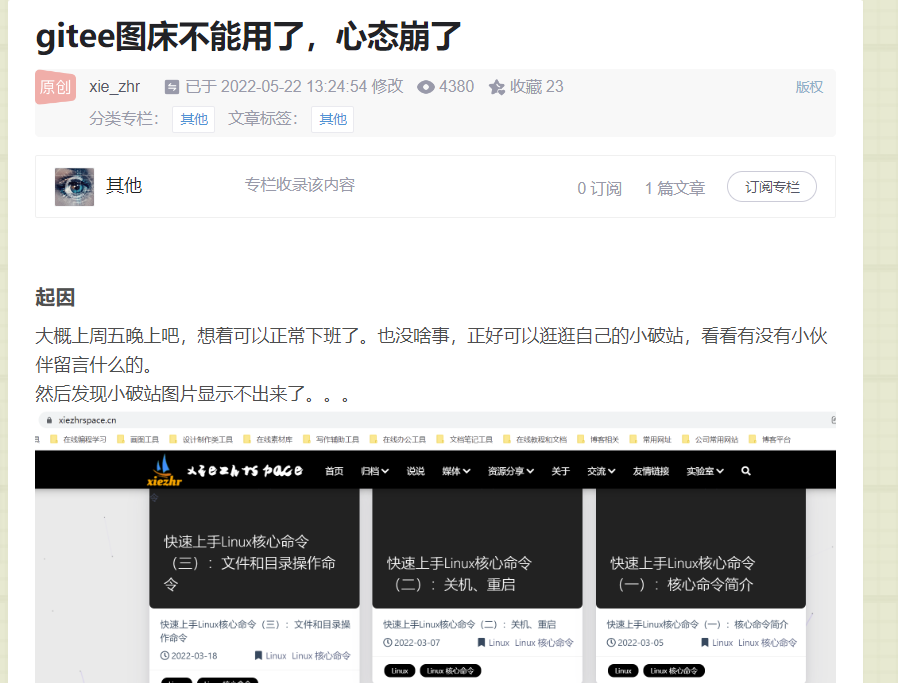Click the bookmark icon after date 2022-03-18

pos(258,656)
